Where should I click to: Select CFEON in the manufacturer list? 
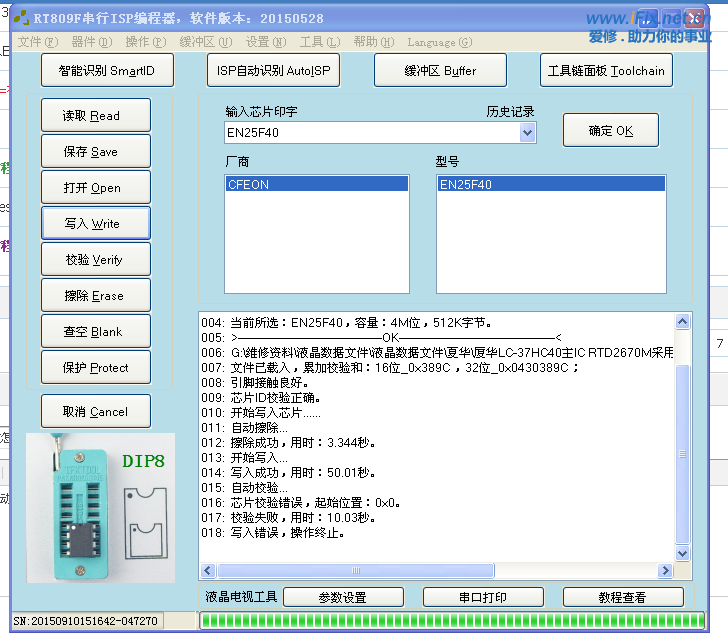coord(317,184)
